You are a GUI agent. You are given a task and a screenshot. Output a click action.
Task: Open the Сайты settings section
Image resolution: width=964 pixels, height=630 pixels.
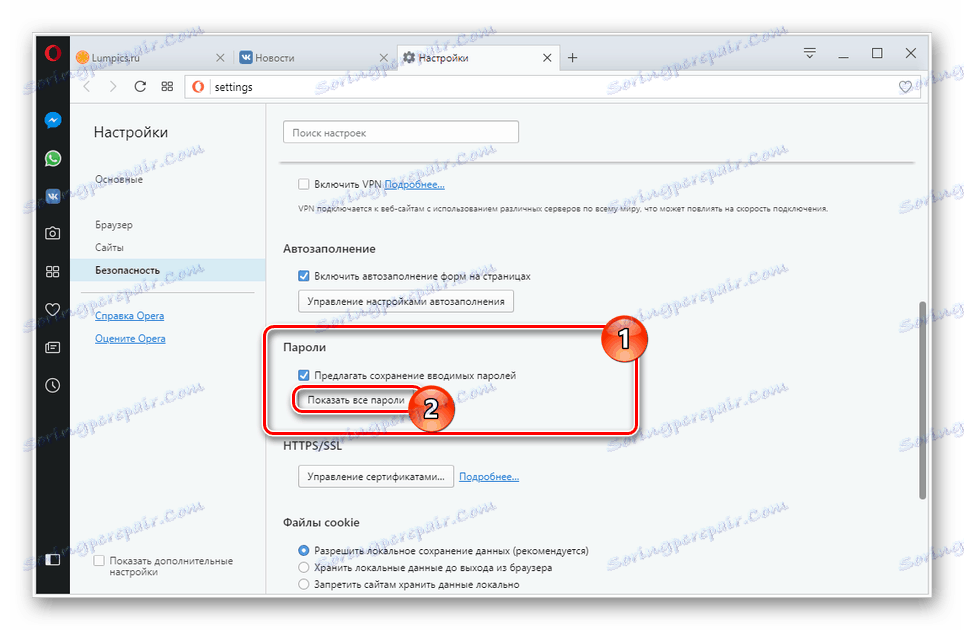point(109,248)
